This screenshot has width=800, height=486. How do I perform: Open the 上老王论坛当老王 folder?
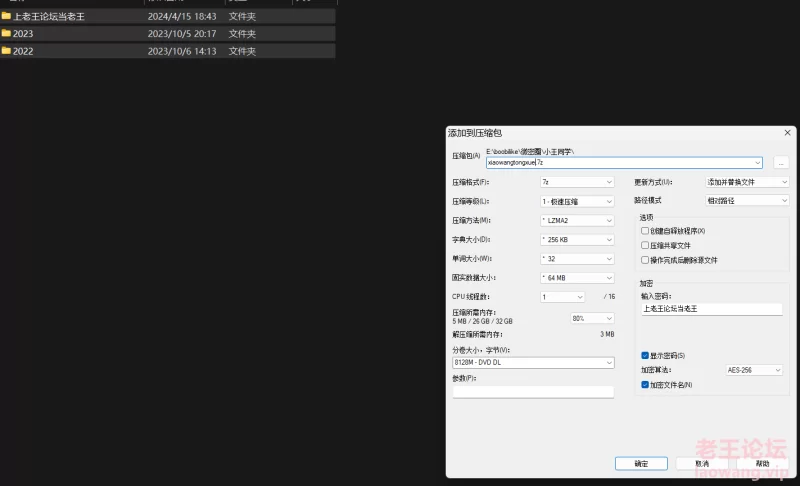(x=48, y=17)
